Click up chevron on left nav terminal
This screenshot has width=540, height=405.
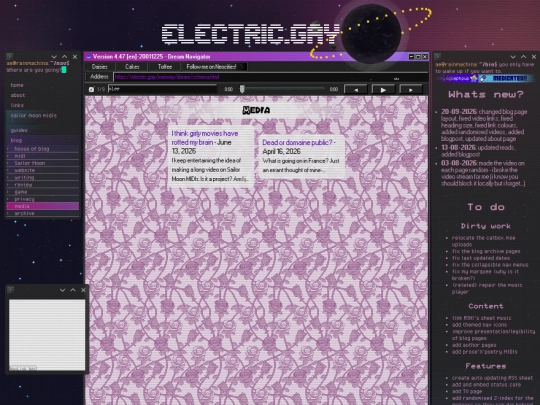(64, 57)
